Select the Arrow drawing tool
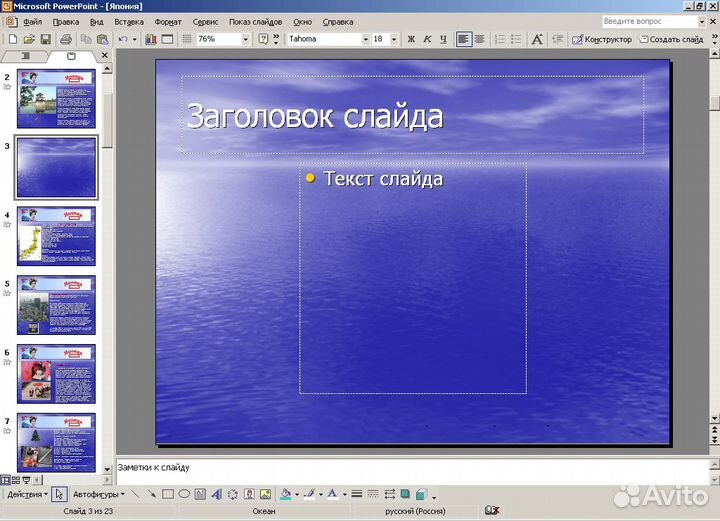 tap(152, 494)
